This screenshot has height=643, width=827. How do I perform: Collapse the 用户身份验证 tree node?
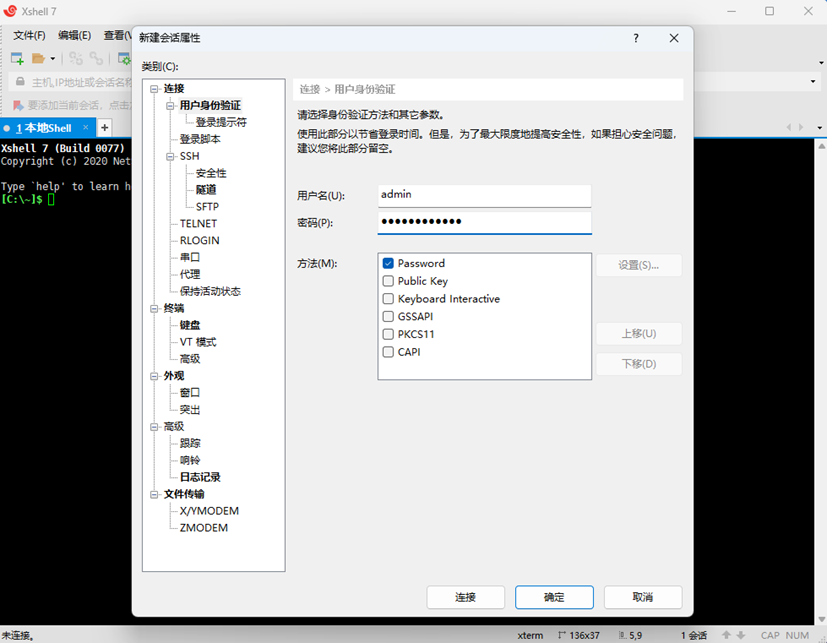click(x=170, y=105)
